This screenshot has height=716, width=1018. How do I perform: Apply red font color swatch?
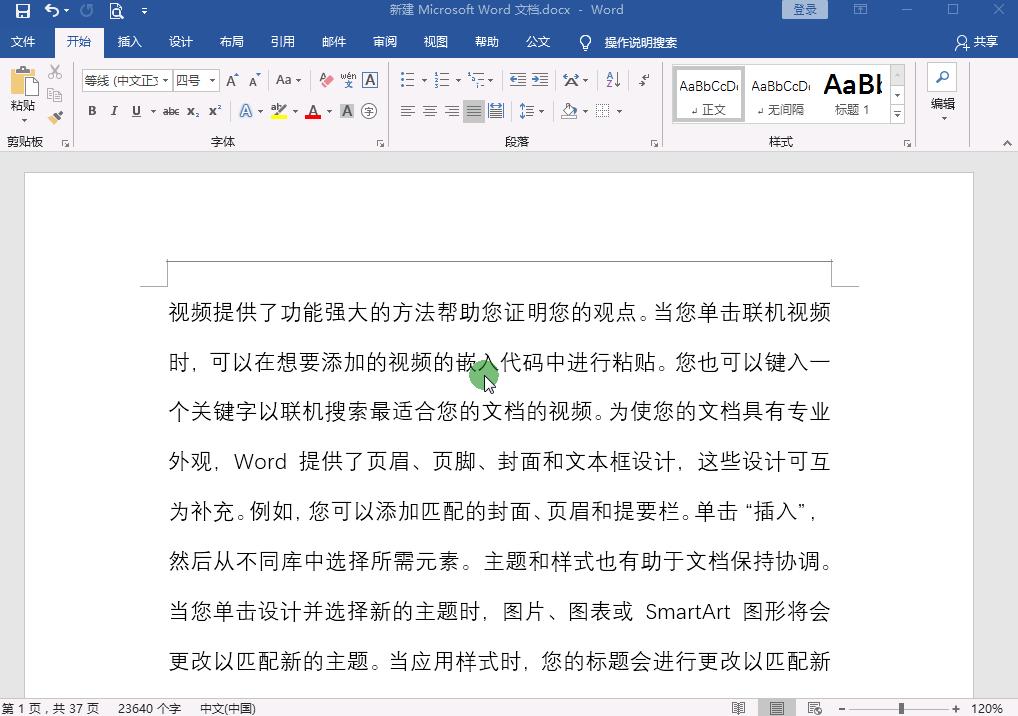(x=313, y=110)
